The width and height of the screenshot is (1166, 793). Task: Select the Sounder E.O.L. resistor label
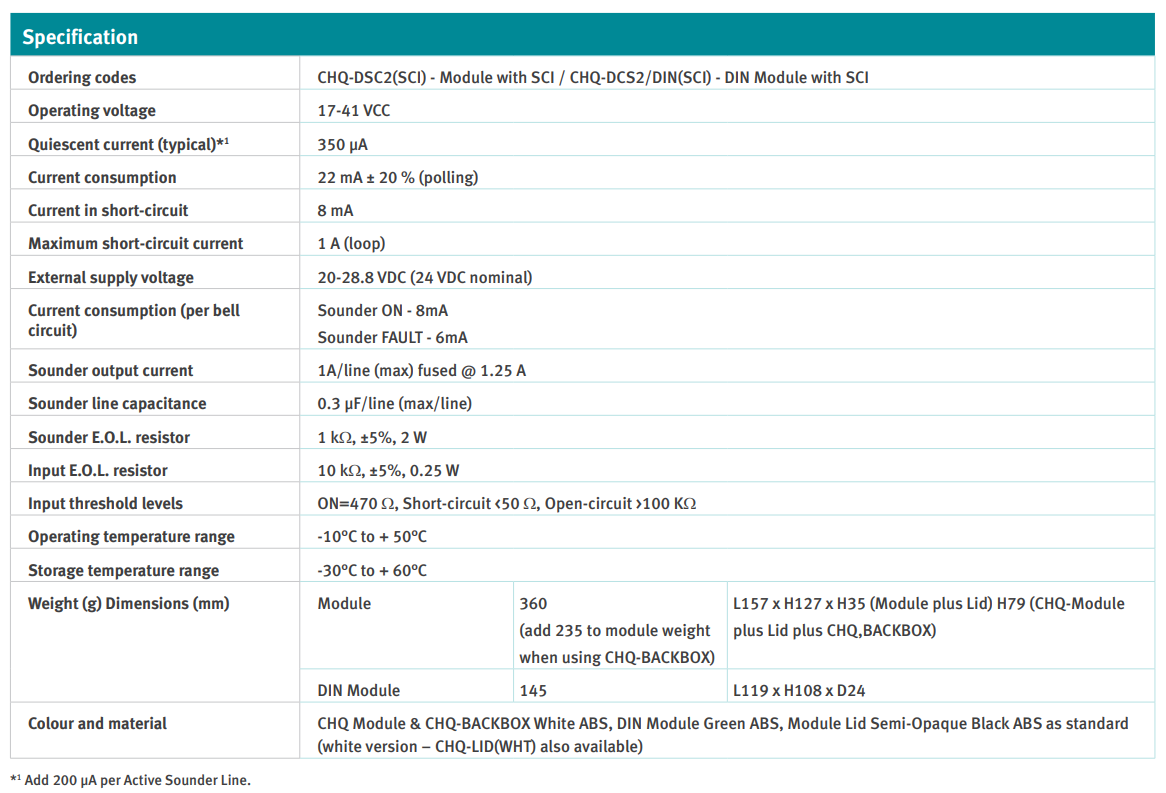click(x=109, y=437)
